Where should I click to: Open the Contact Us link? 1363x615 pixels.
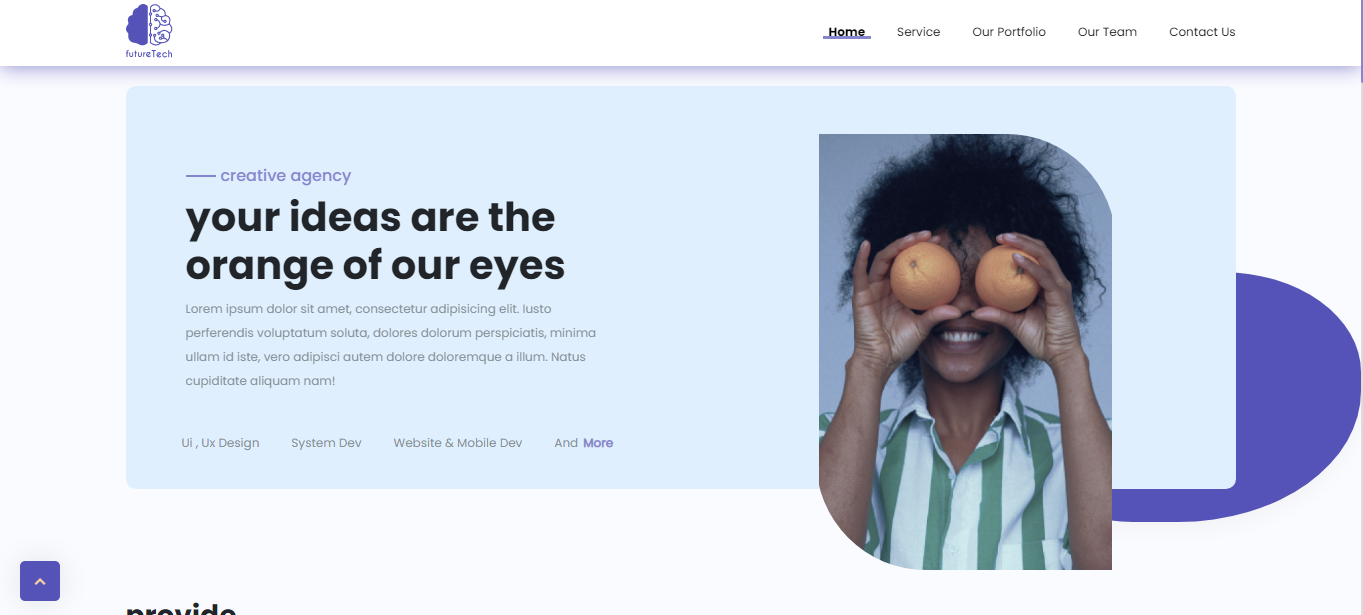tap(1202, 32)
